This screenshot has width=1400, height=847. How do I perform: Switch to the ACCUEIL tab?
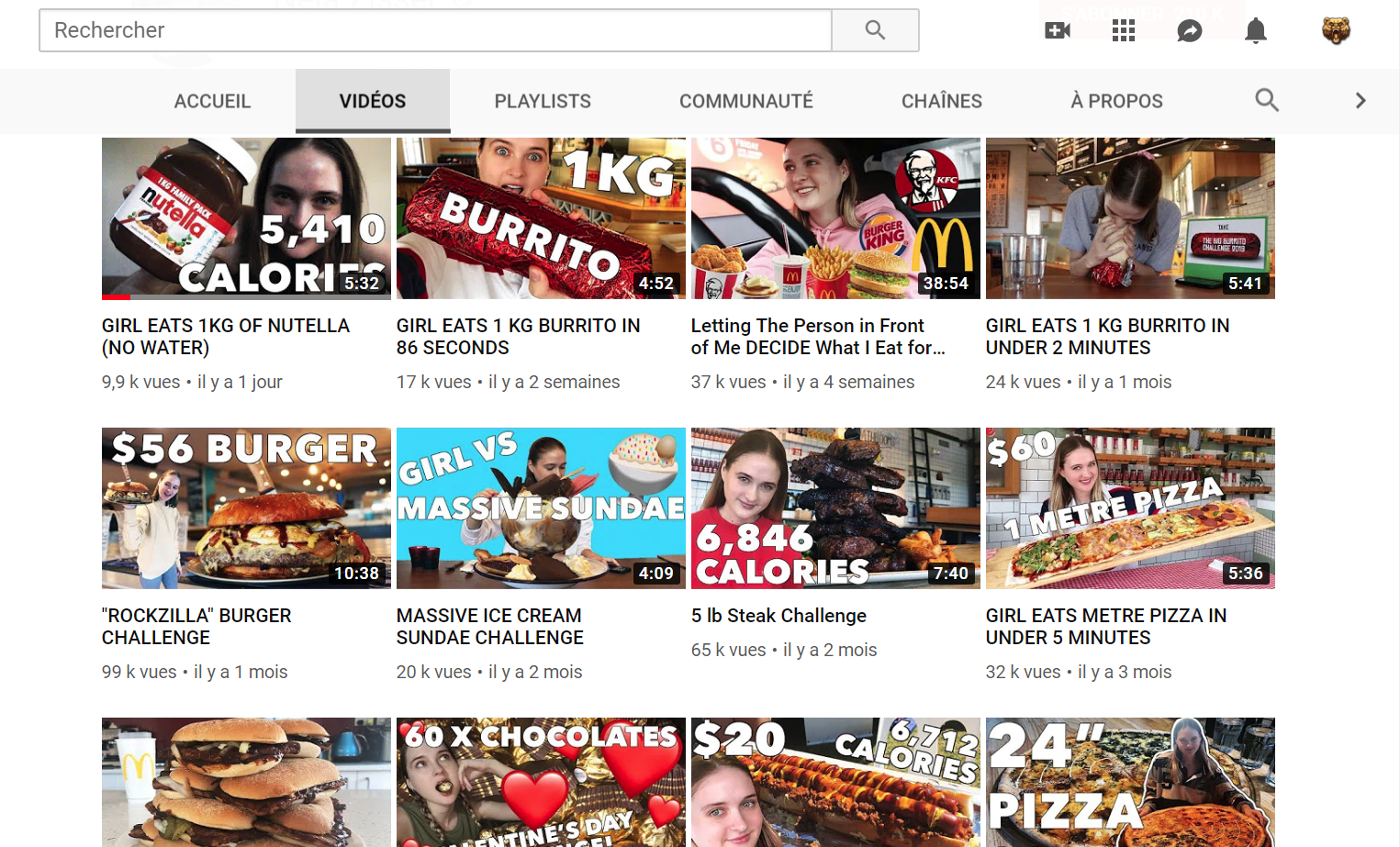click(x=212, y=101)
